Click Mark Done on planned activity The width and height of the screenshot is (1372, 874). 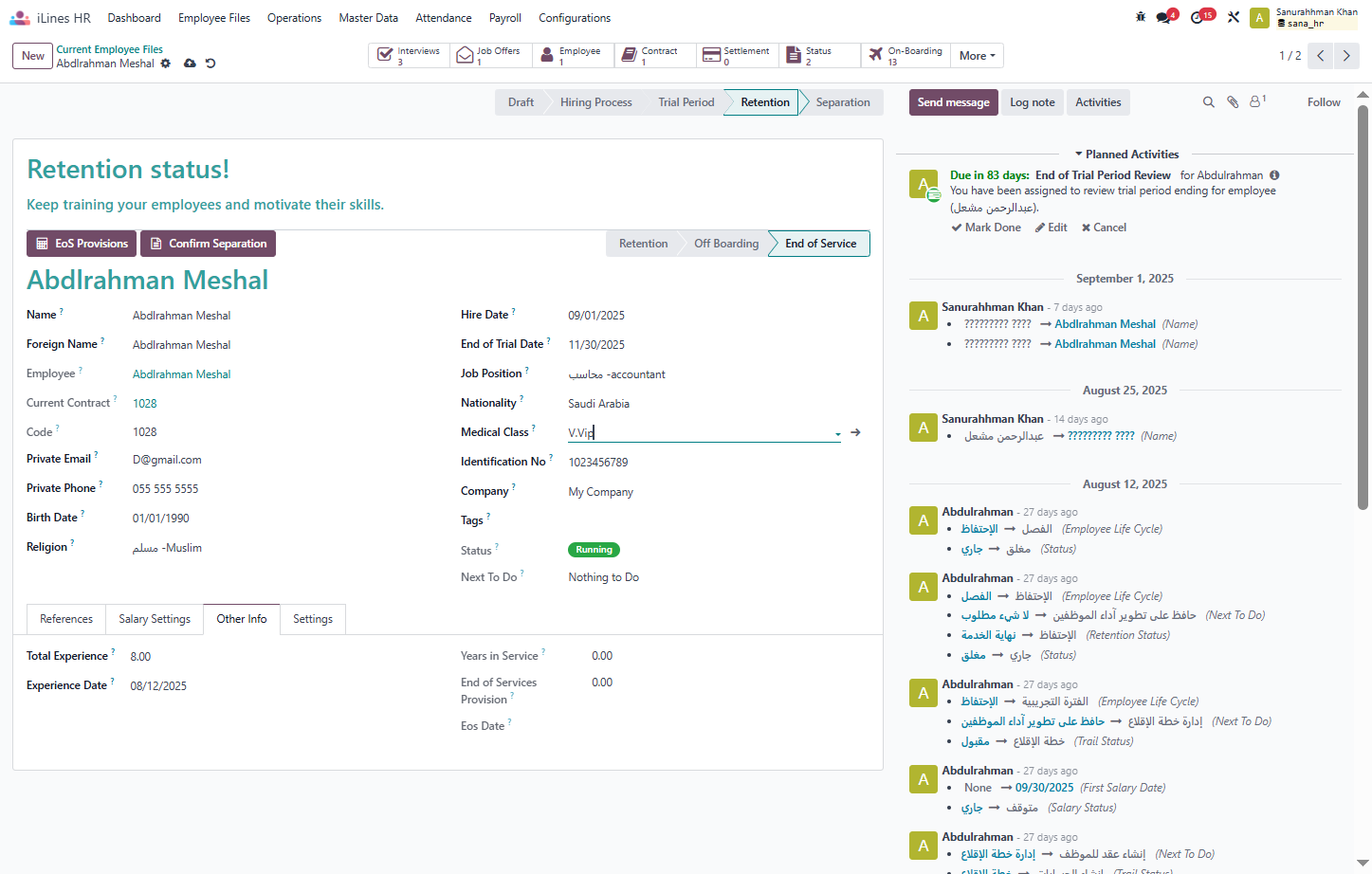(x=986, y=228)
